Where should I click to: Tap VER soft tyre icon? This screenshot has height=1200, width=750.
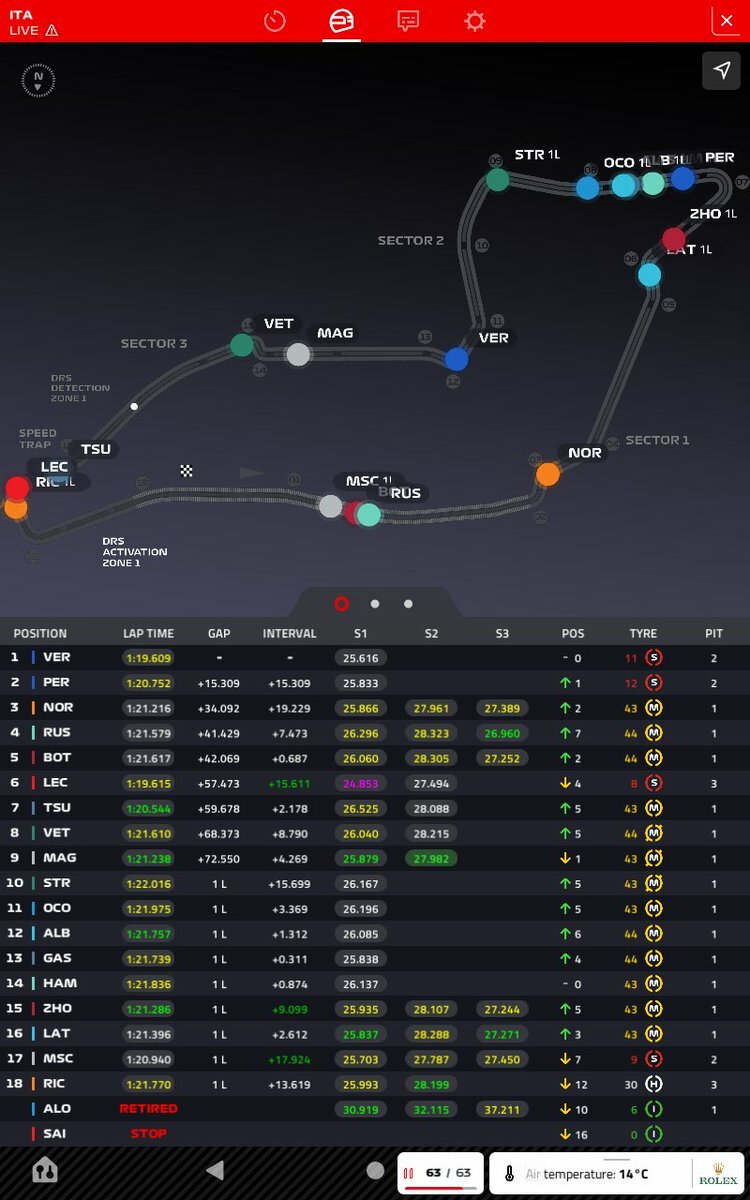point(654,657)
